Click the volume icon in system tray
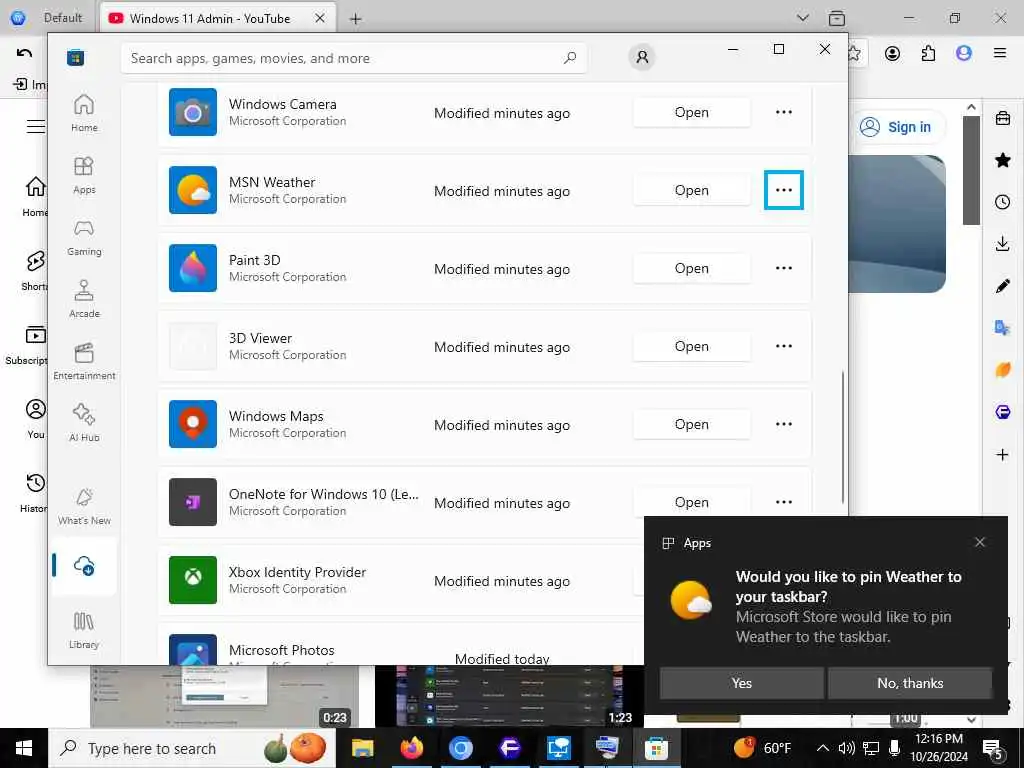This screenshot has height=768, width=1024. (846, 748)
